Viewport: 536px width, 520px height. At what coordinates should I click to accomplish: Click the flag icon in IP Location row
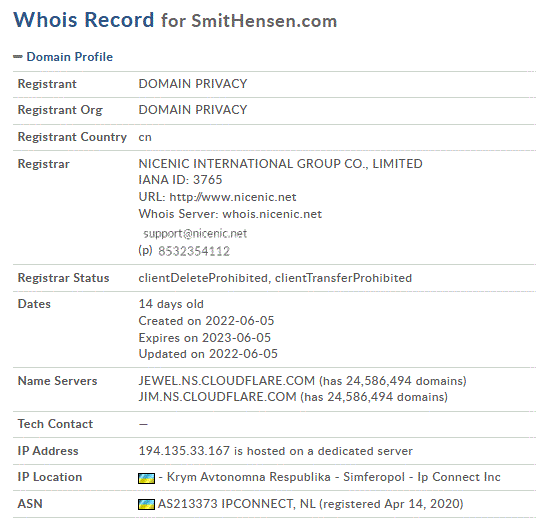coord(146,478)
